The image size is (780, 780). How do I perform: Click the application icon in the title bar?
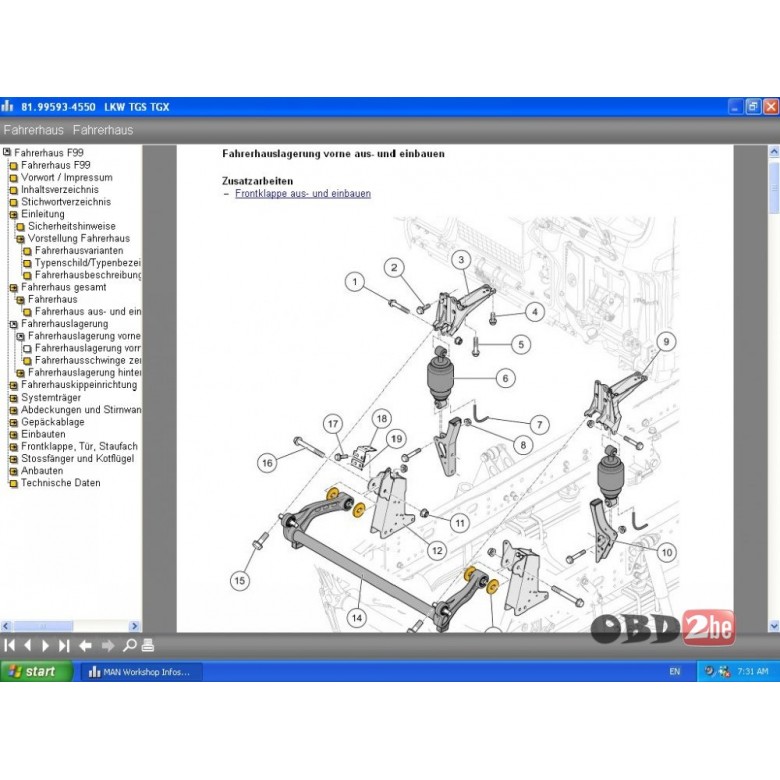7,106
